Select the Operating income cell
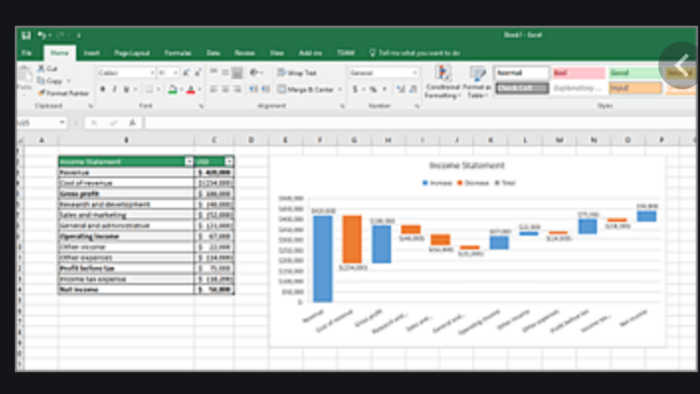Viewport: 700px width, 394px height. coord(126,236)
